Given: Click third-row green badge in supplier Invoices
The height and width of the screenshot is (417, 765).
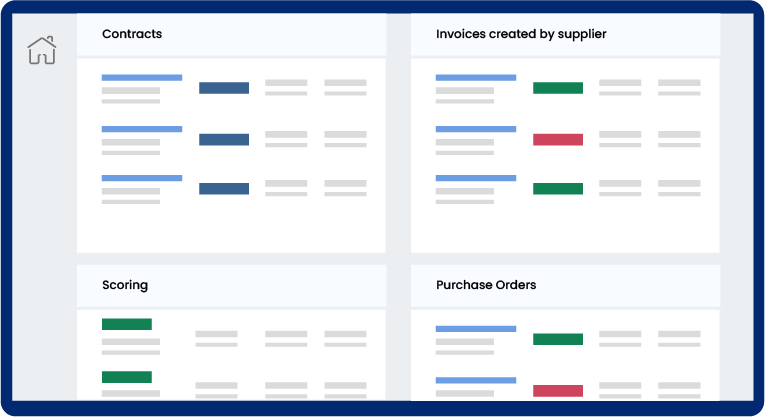Looking at the screenshot, I should (x=558, y=189).
